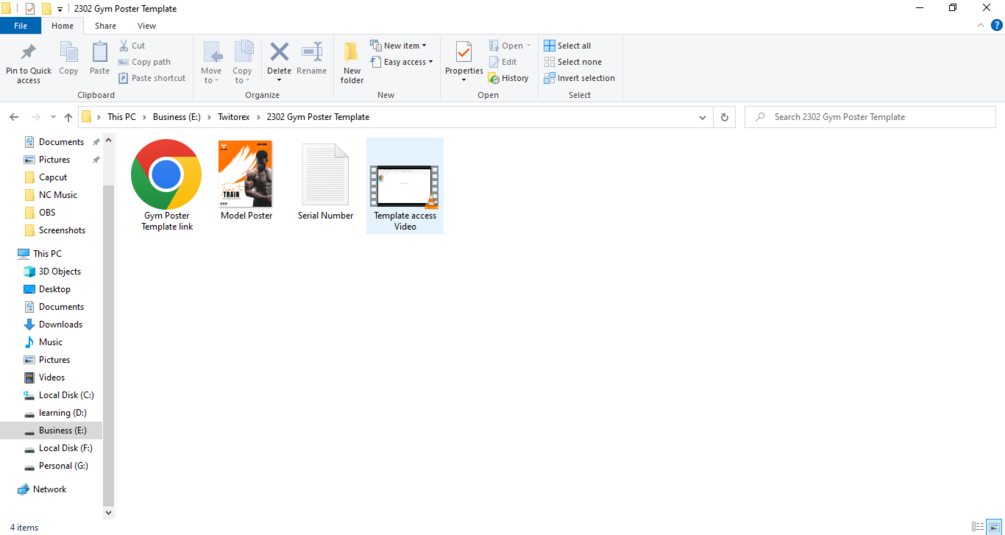Open the Easy access dropdown
Image resolution: width=1005 pixels, height=535 pixels.
(401, 62)
